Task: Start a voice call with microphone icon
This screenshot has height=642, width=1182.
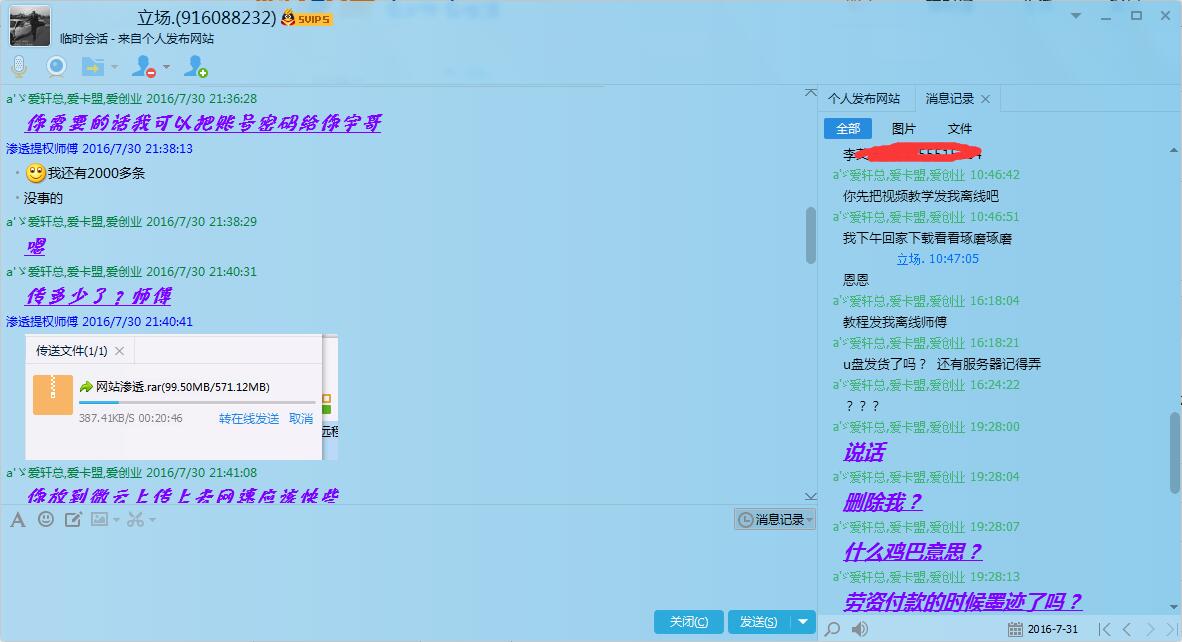Action: click(19, 67)
